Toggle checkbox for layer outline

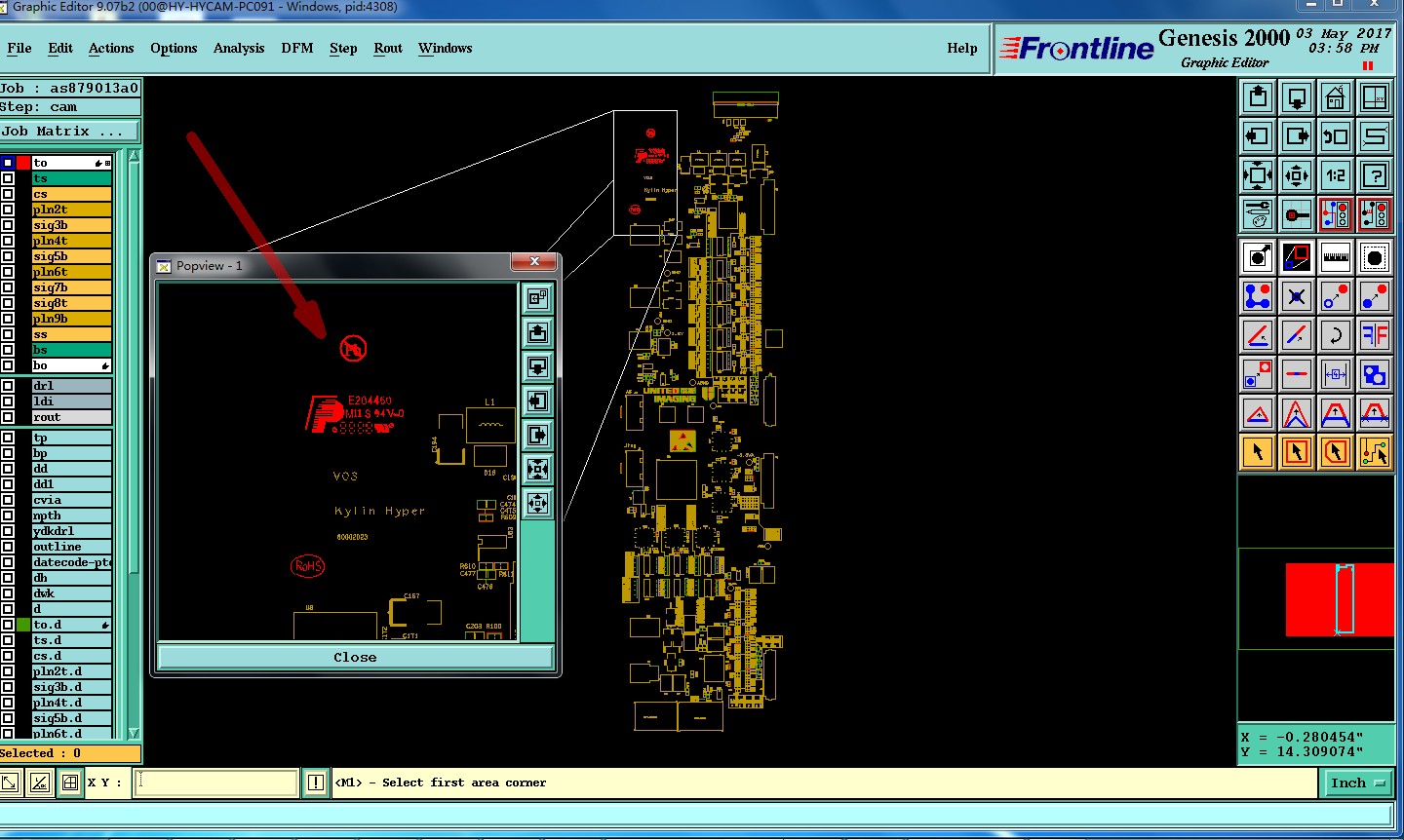8,548
